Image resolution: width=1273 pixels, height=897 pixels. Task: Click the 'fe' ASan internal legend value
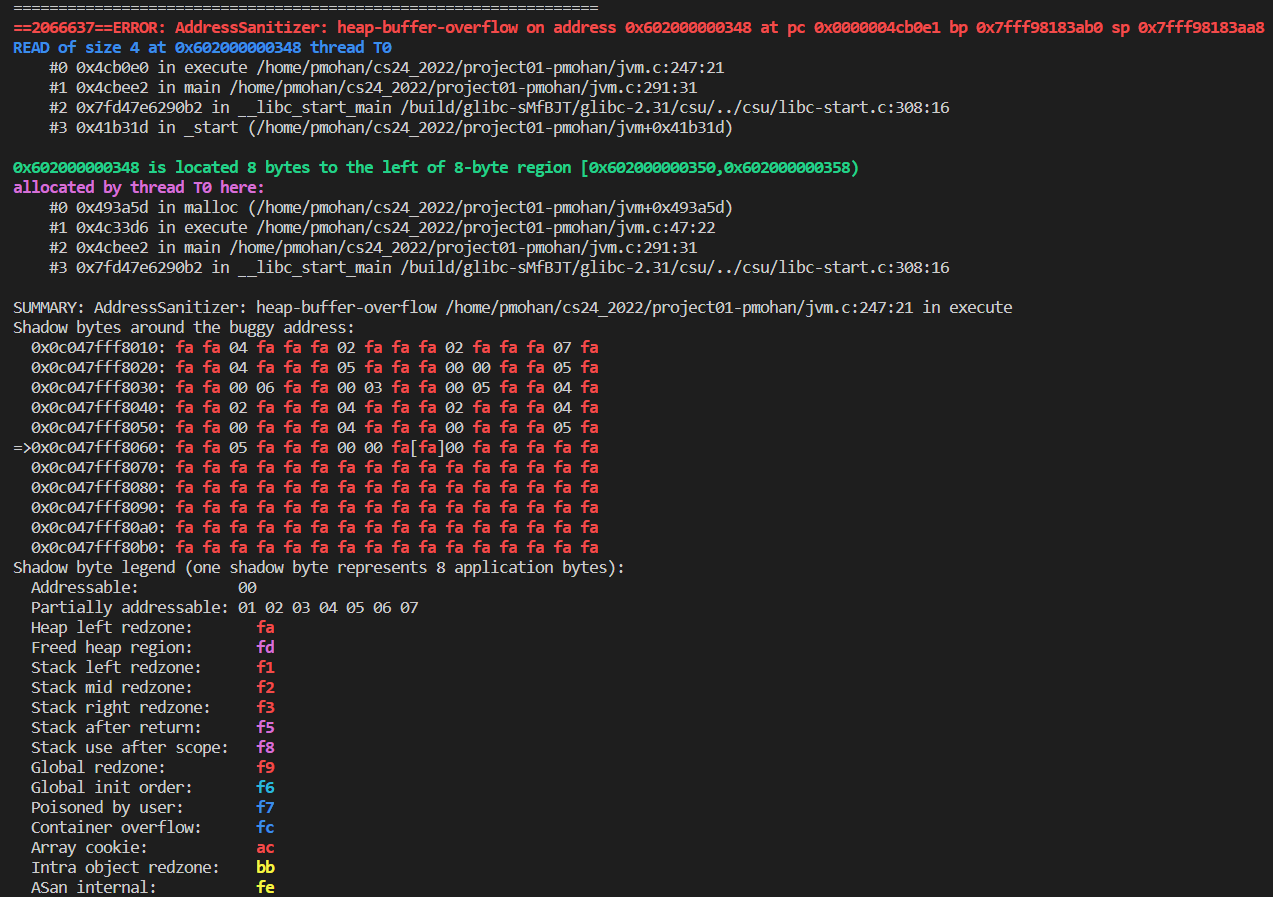(265, 887)
